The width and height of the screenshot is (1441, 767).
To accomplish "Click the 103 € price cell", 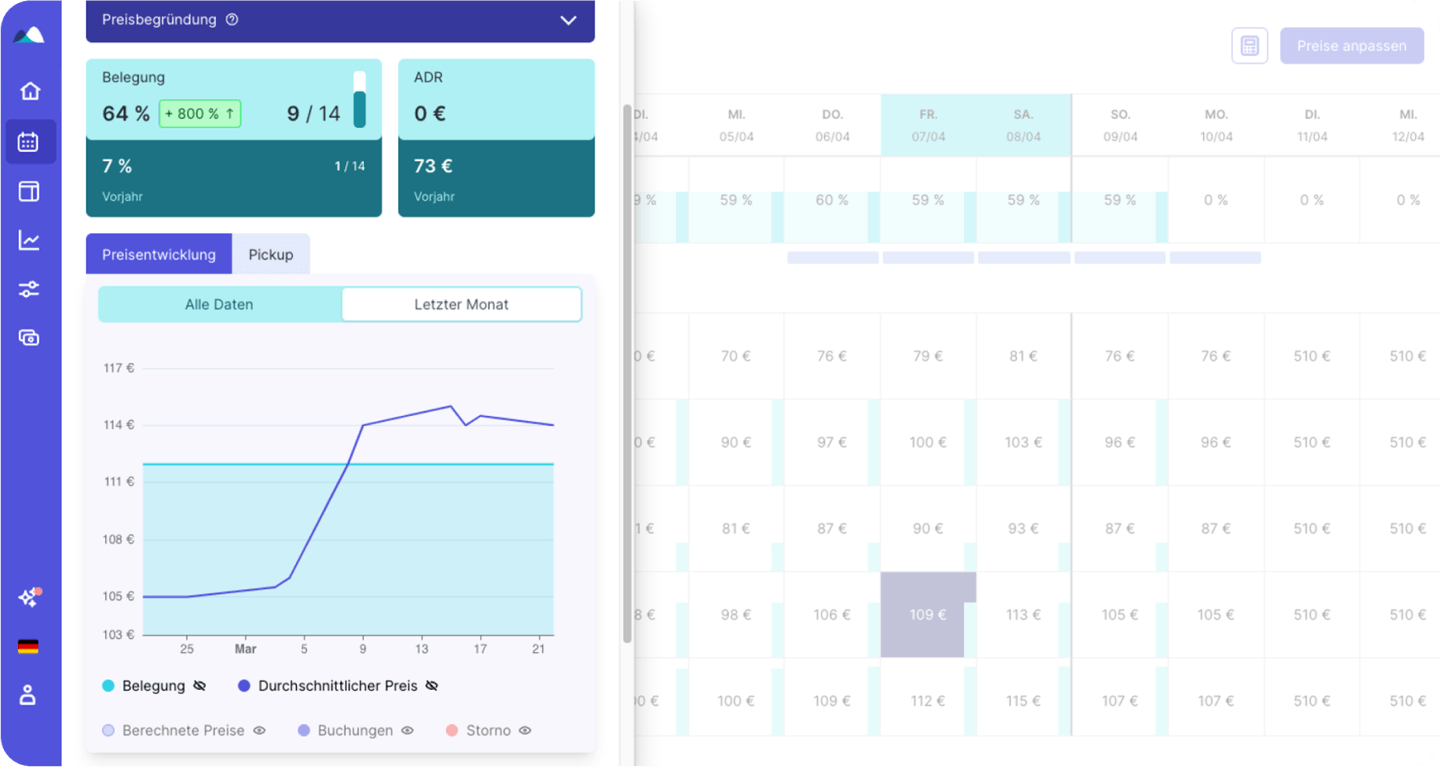I will click(1024, 442).
